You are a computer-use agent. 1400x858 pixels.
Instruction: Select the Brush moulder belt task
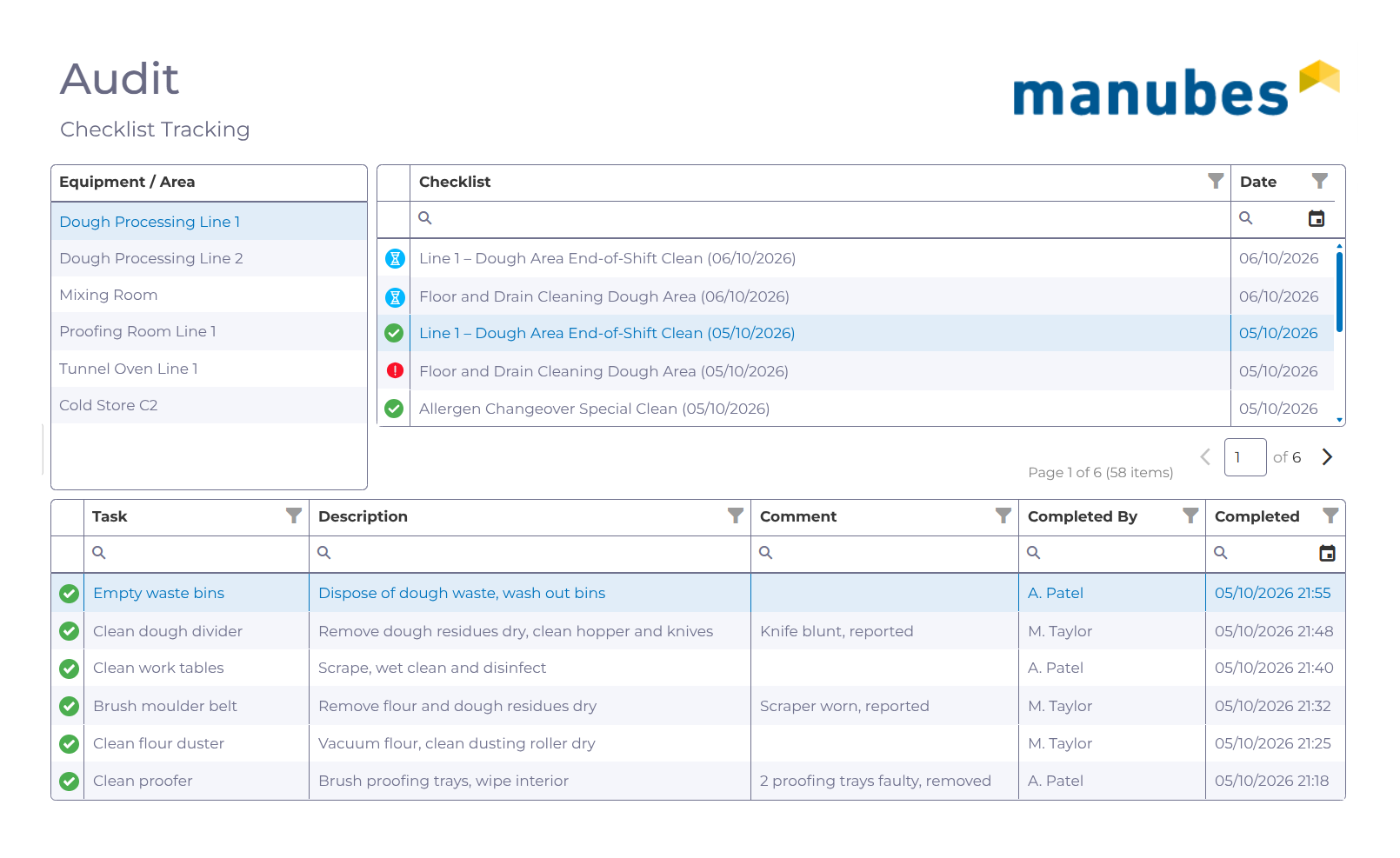pos(698,706)
